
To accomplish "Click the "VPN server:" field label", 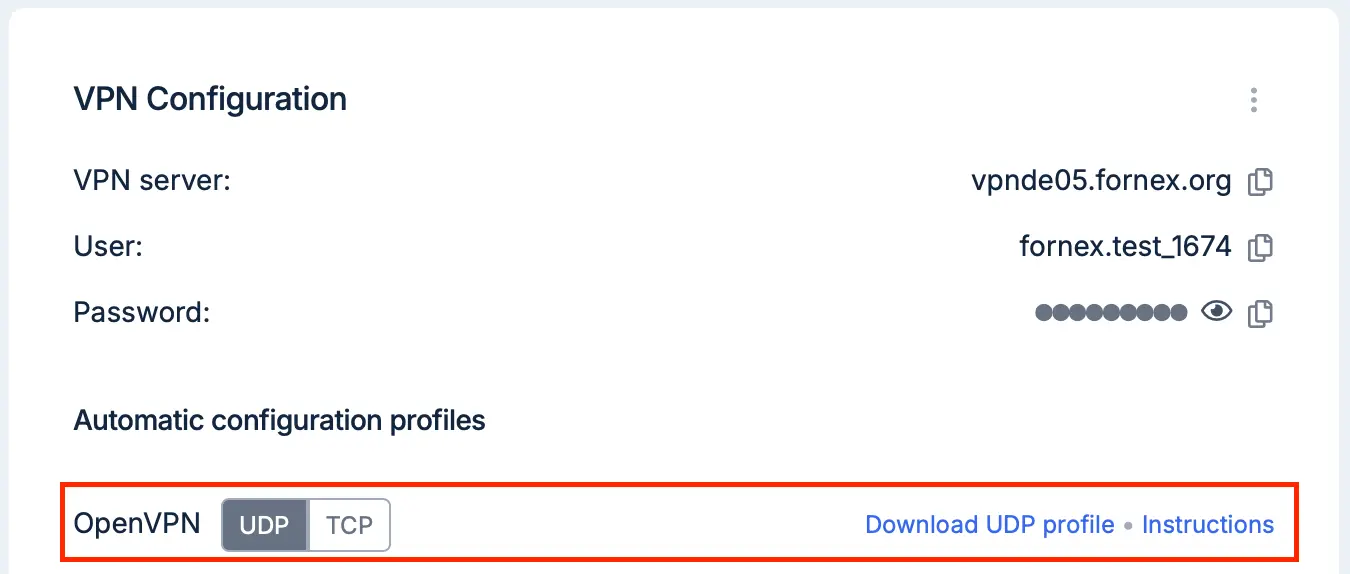I will click(152, 182).
